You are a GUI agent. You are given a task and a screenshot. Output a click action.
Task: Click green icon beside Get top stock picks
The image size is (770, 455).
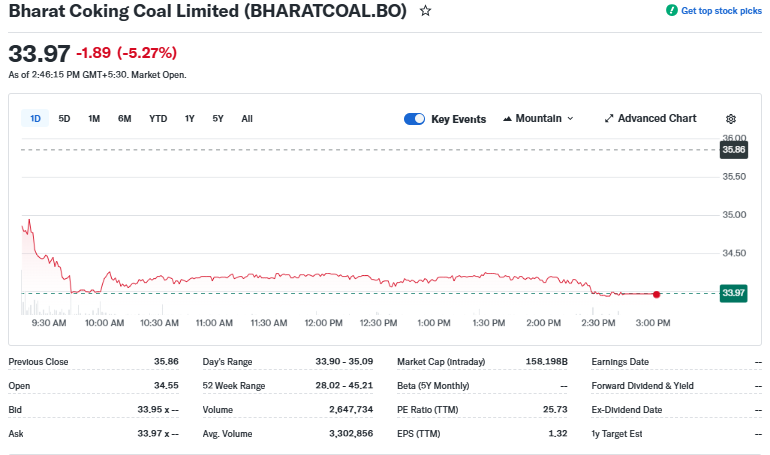671,10
